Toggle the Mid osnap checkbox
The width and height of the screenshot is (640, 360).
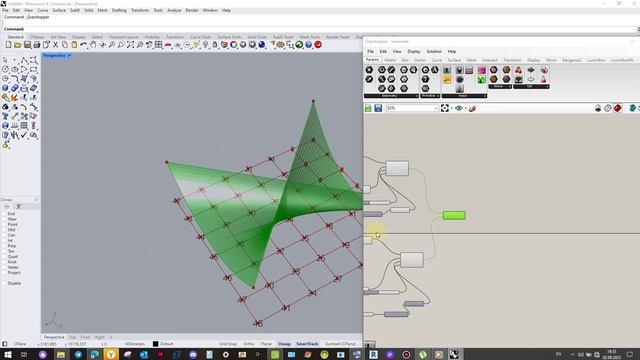4,230
